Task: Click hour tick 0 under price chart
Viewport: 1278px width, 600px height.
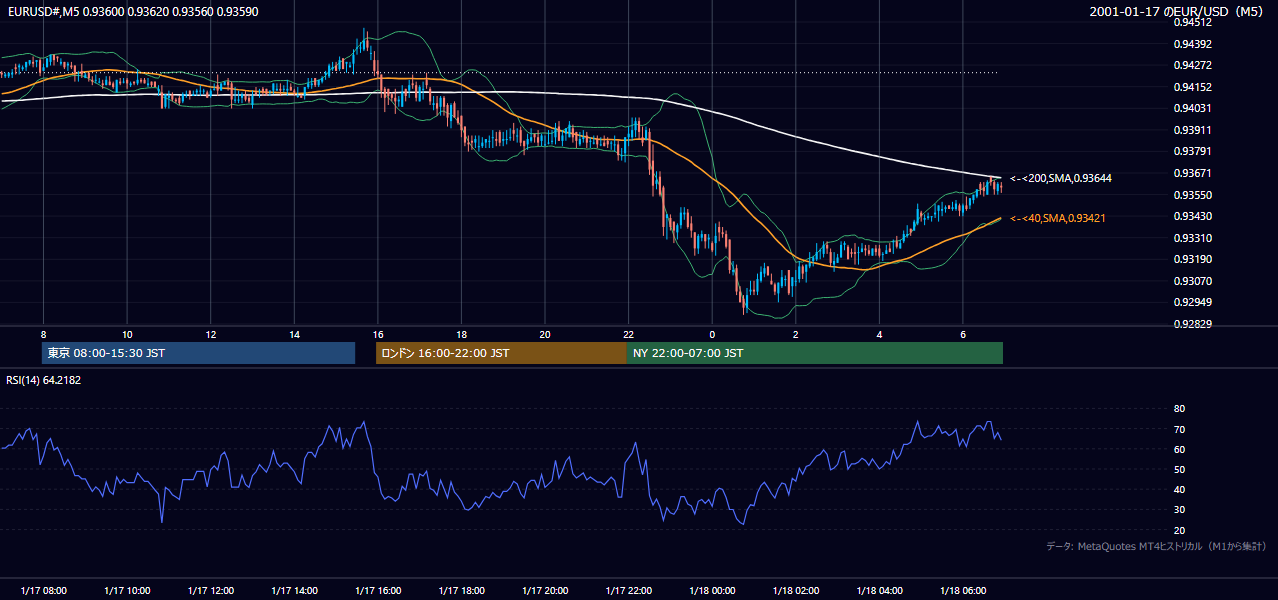Action: [712, 334]
